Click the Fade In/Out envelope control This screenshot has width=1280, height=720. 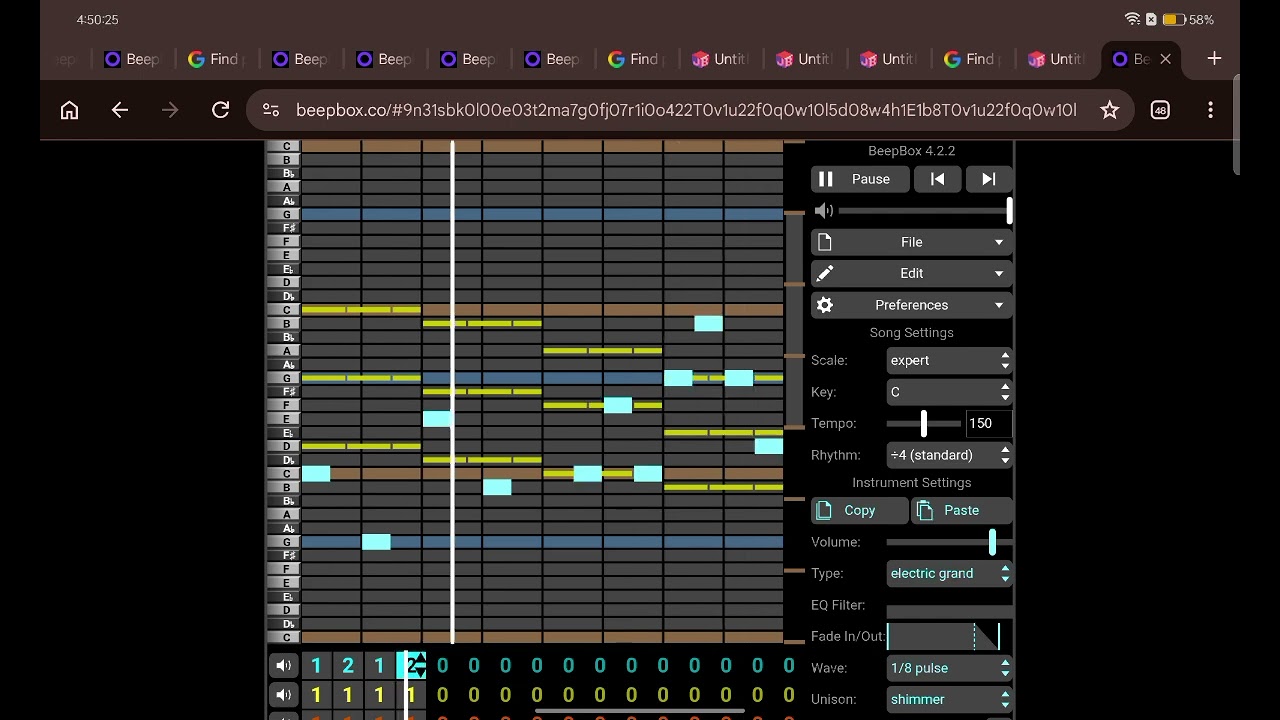click(x=943, y=636)
